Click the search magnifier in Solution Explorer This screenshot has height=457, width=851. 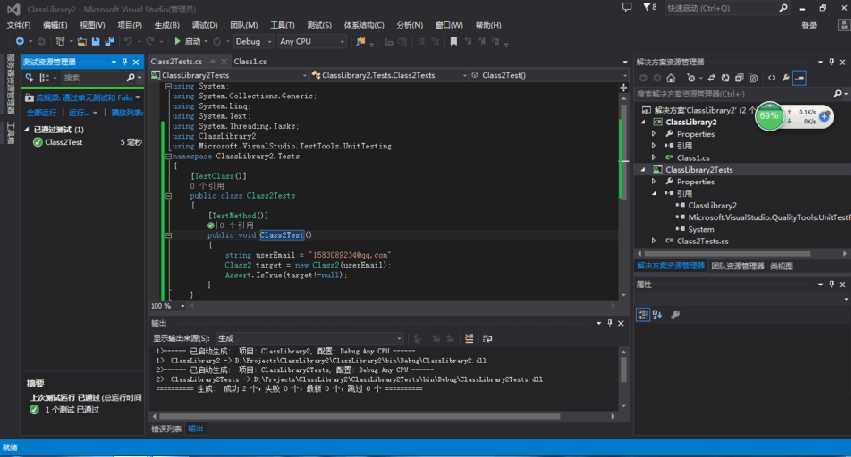tap(837, 94)
